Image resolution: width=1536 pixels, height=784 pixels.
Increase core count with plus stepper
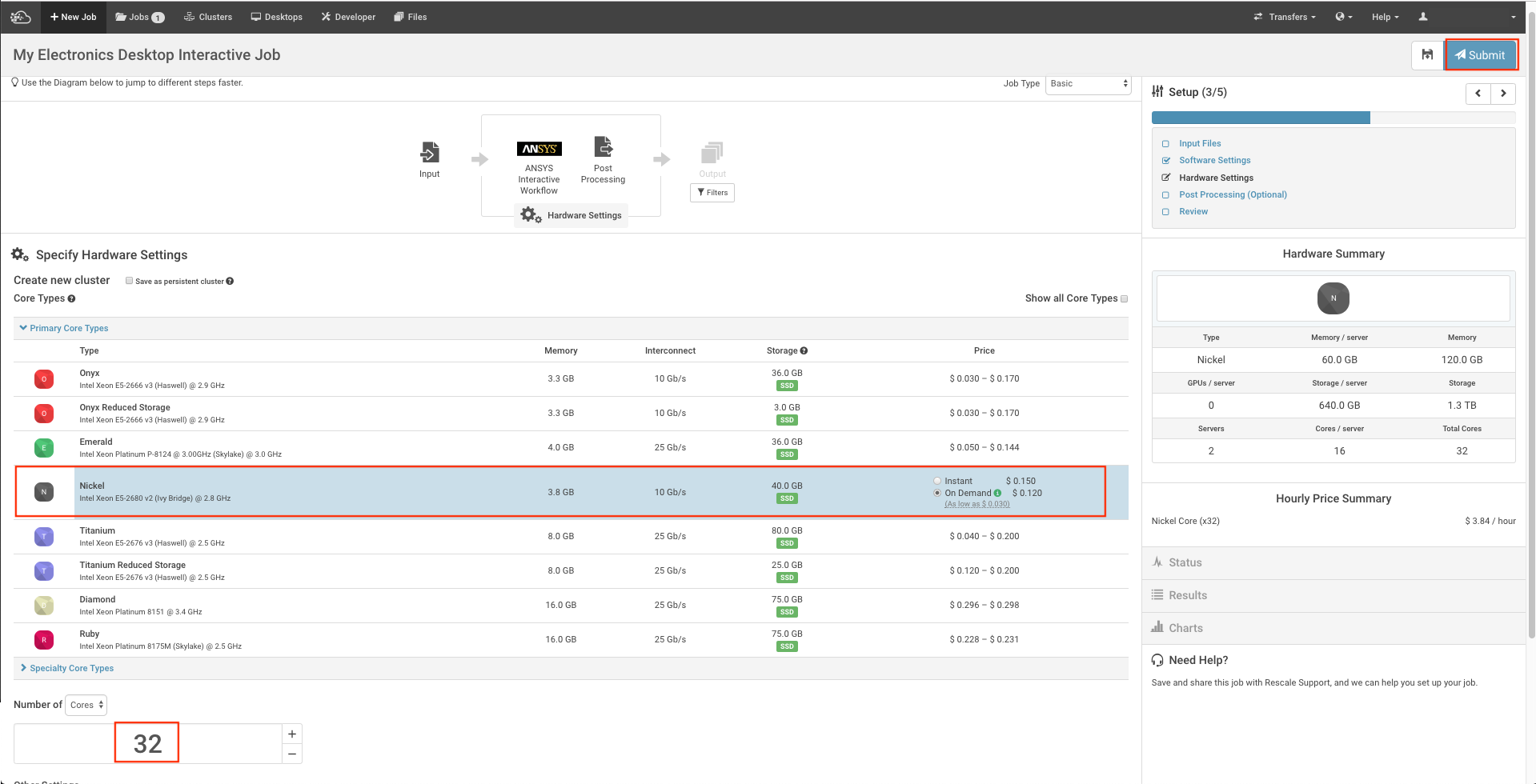coord(292,734)
